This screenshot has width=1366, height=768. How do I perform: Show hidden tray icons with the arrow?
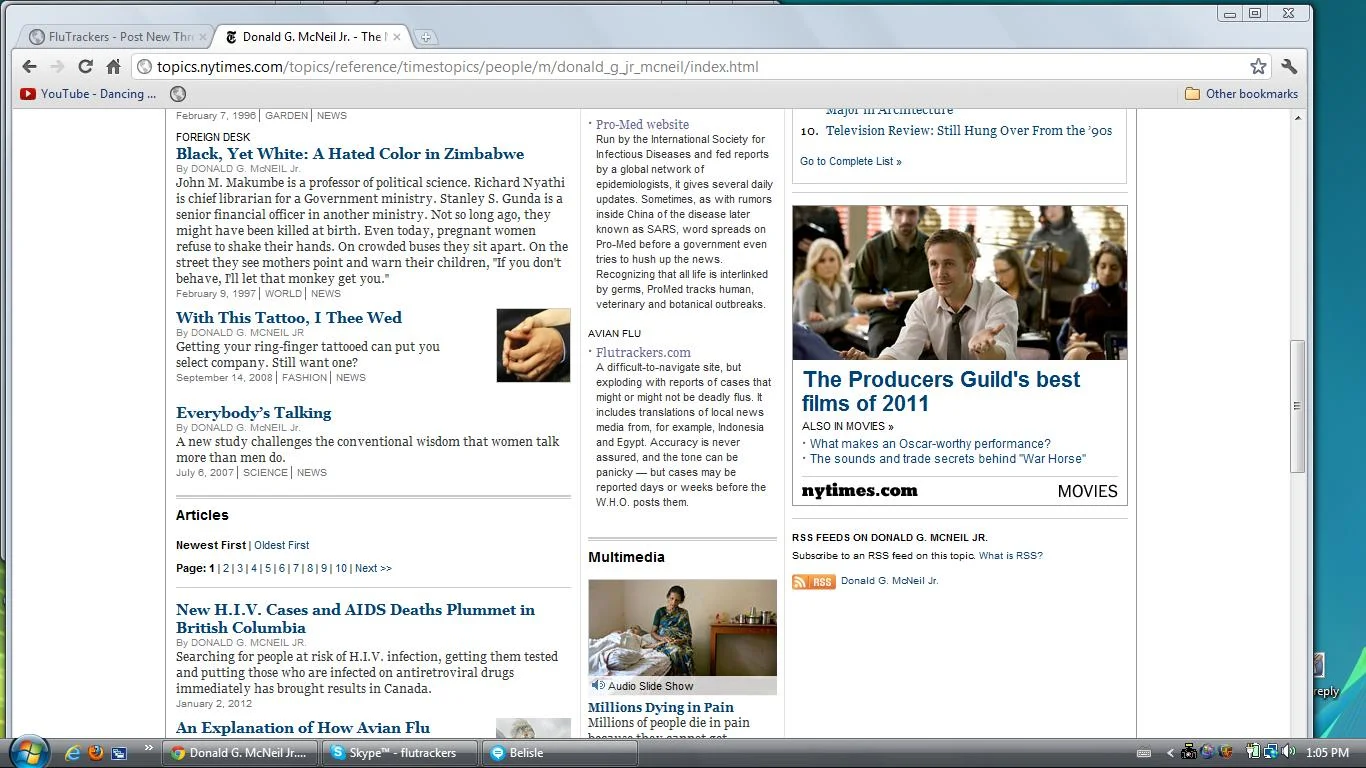tap(1170, 753)
